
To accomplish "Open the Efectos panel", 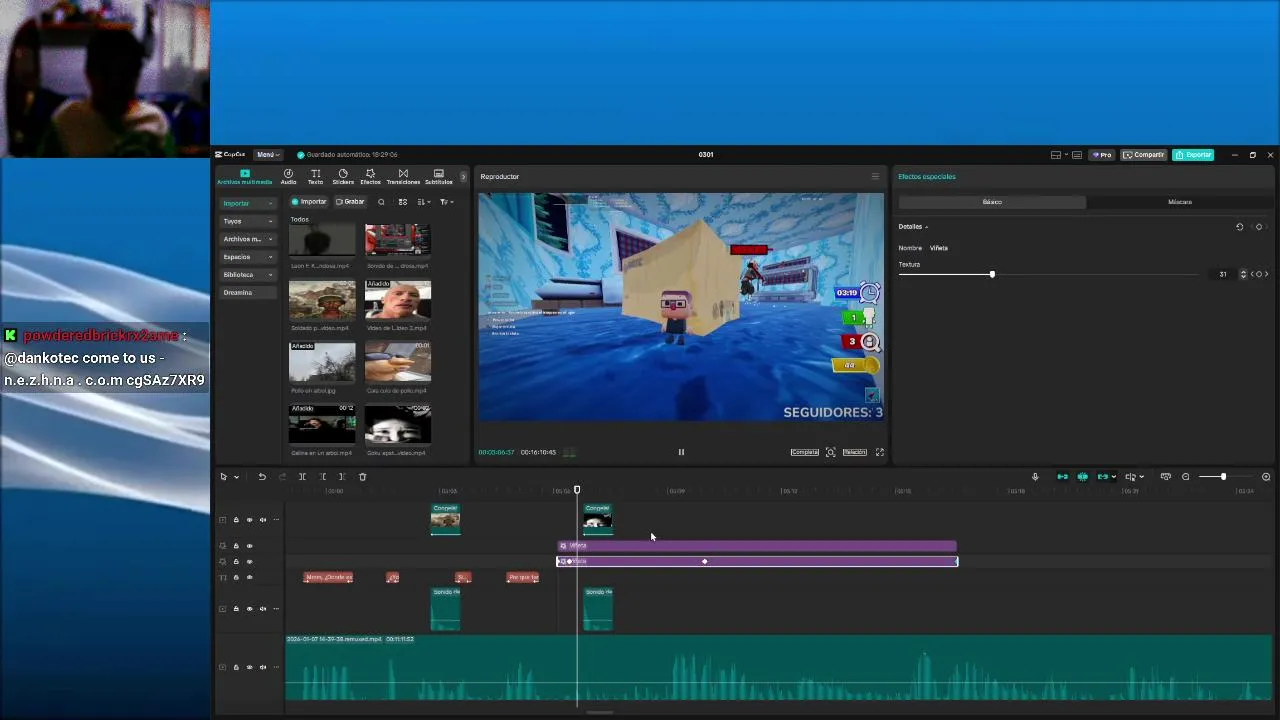I will coord(370,176).
